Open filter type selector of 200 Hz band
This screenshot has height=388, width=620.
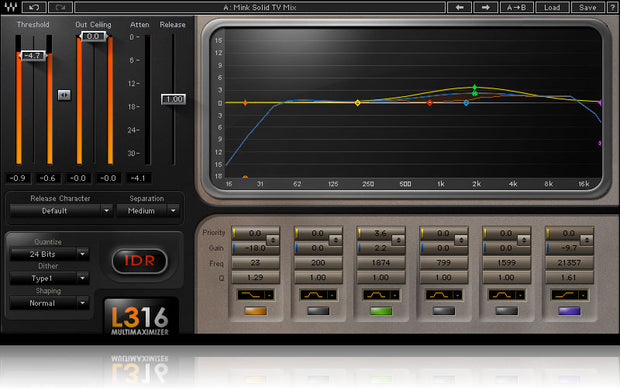318,295
